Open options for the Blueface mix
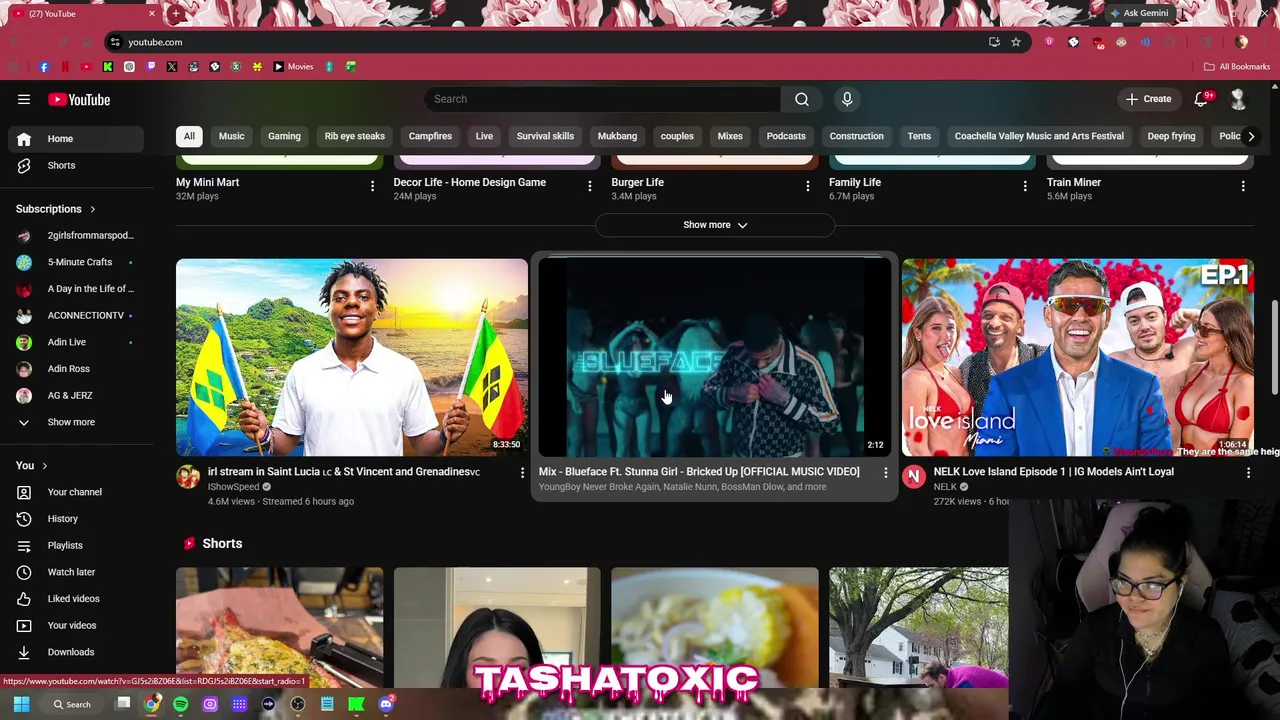This screenshot has width=1280, height=720. coord(885,472)
